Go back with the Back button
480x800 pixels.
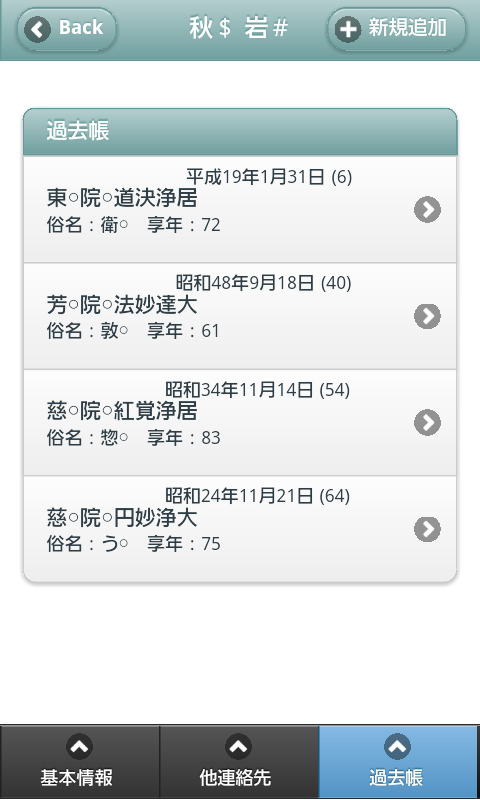point(67,29)
